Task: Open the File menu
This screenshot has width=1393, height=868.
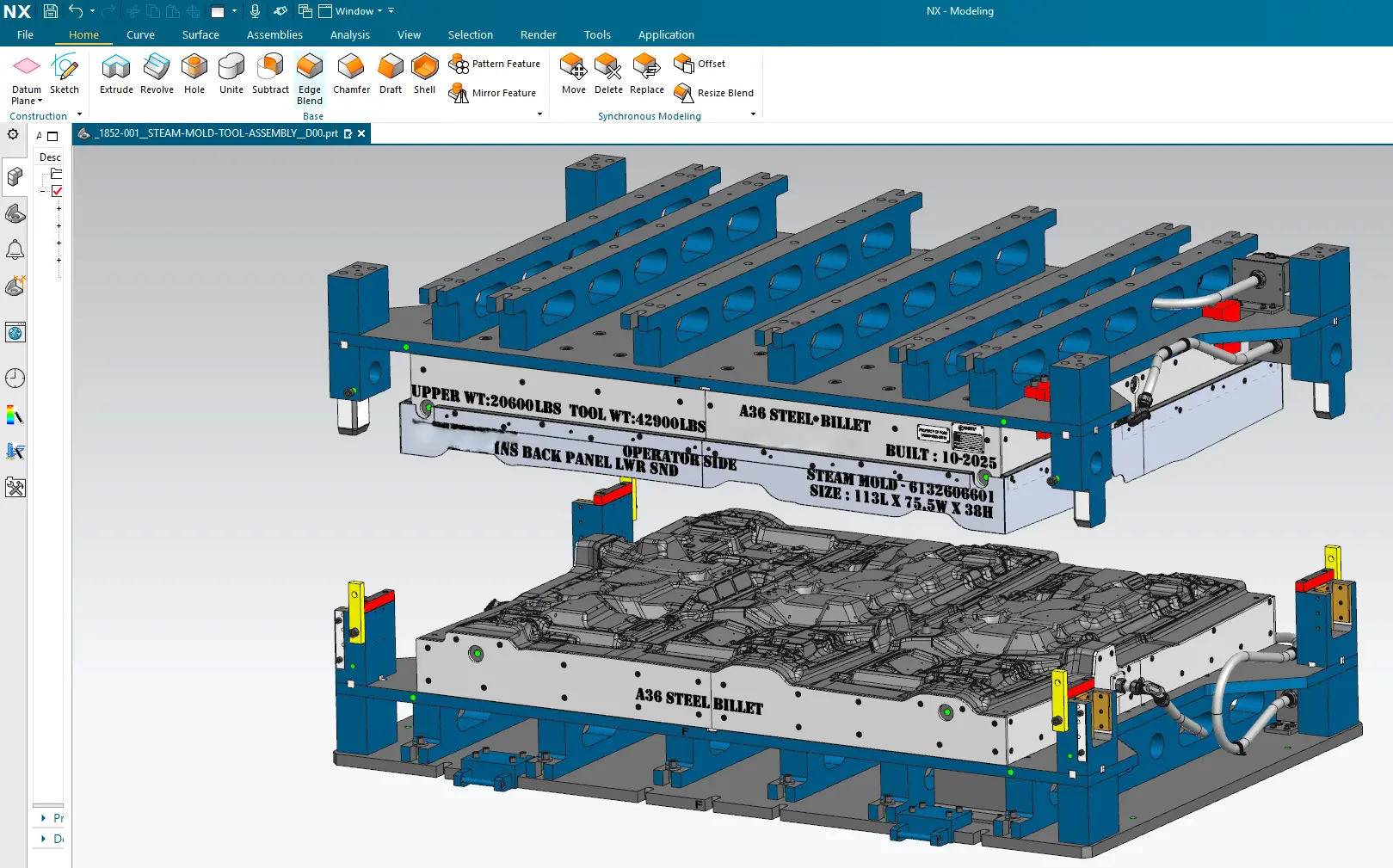Action: pyautogui.click(x=25, y=35)
